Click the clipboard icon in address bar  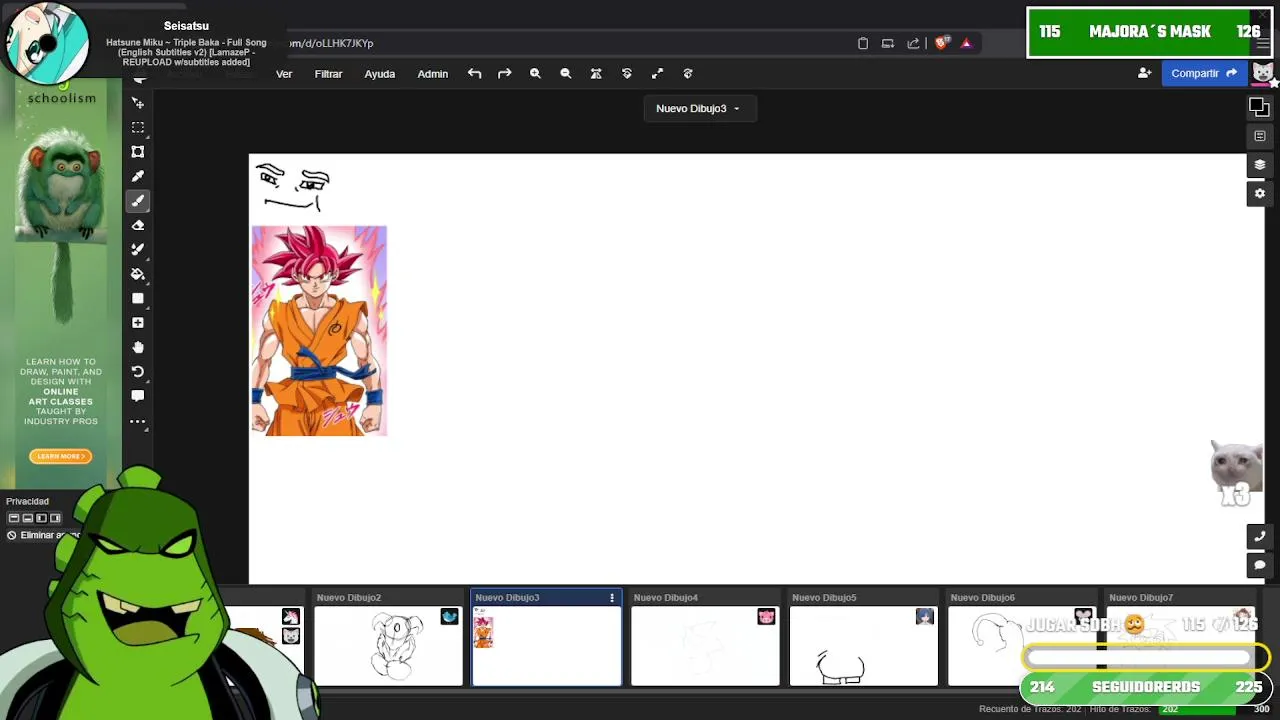point(863,43)
